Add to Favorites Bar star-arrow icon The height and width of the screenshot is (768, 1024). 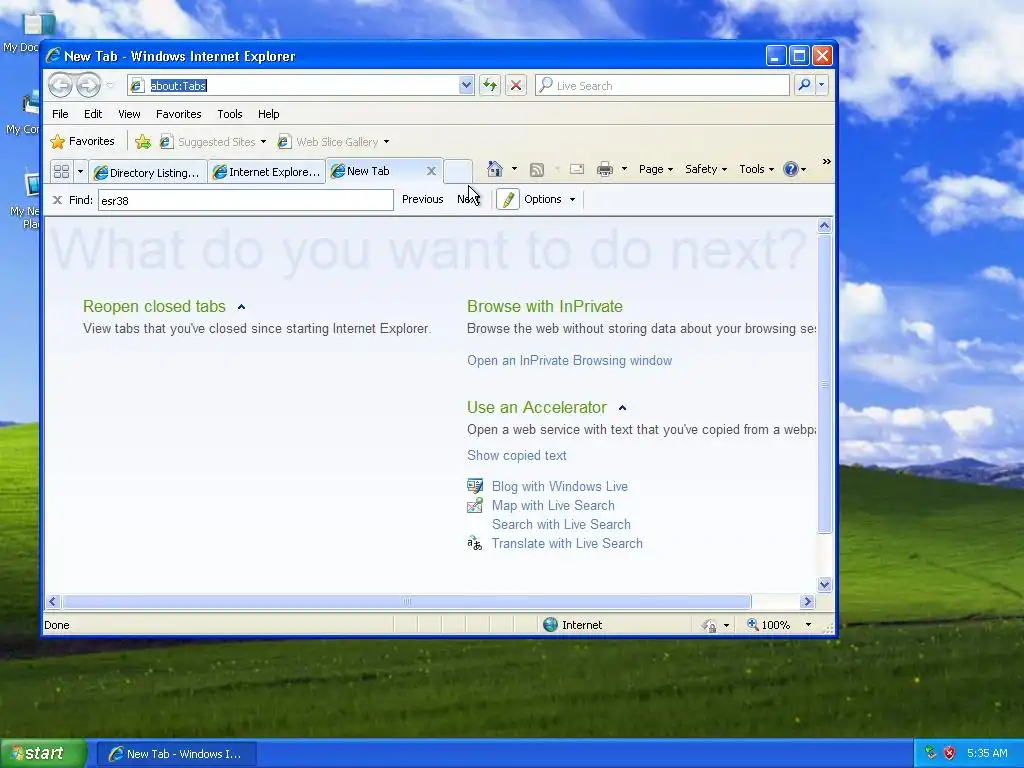point(142,141)
